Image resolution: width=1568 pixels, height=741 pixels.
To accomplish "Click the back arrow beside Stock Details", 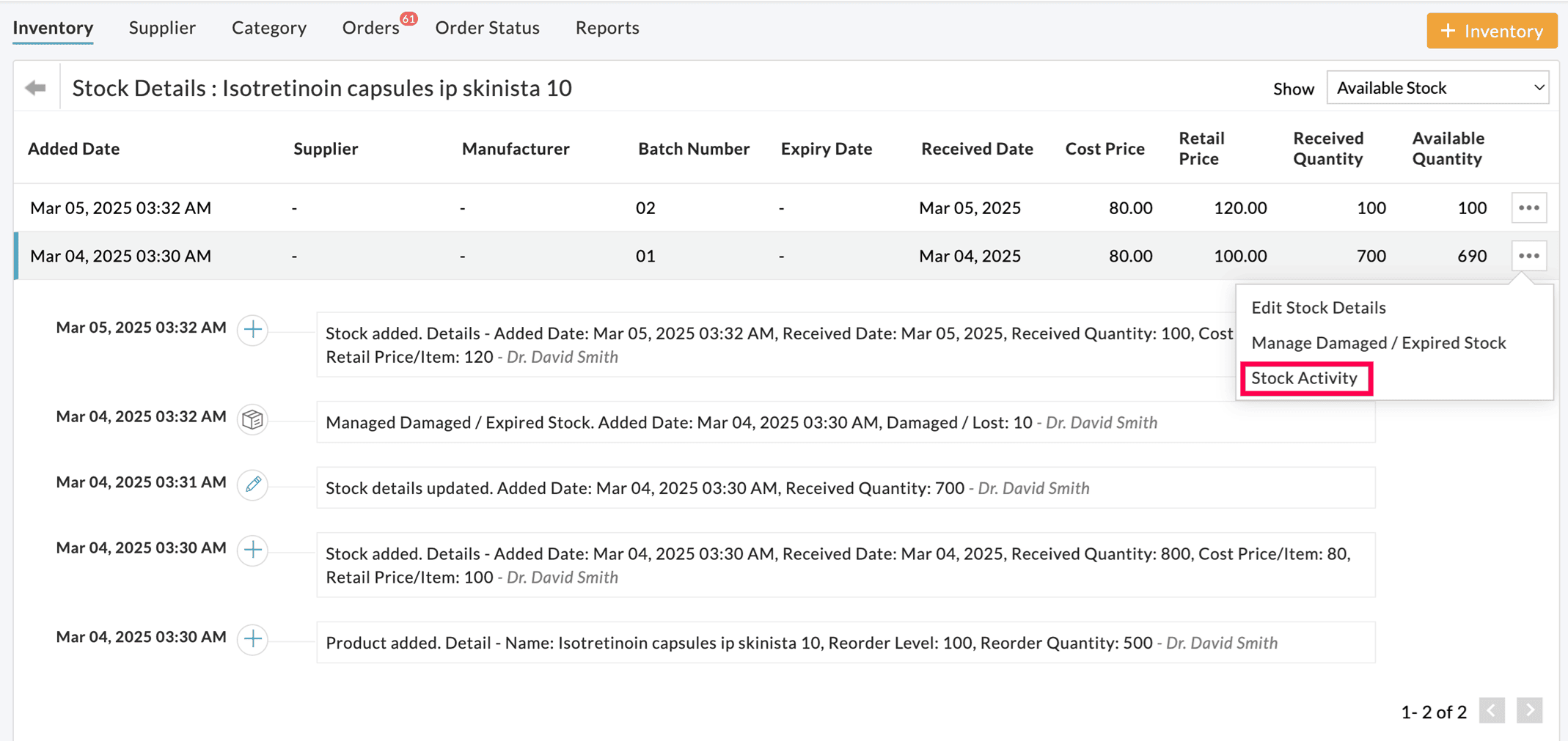I will (35, 88).
